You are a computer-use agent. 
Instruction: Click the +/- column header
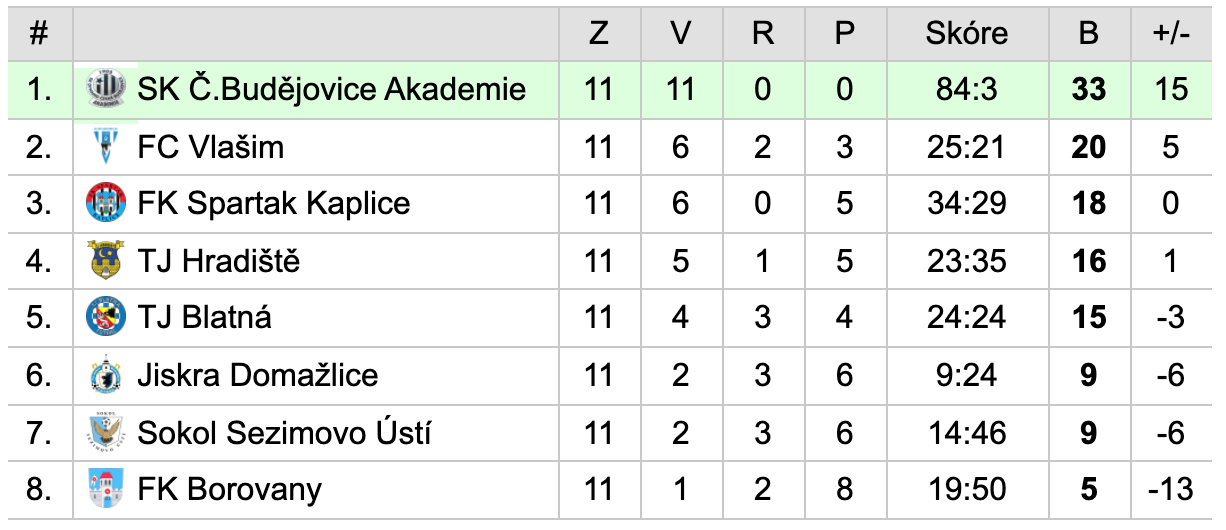(1171, 33)
